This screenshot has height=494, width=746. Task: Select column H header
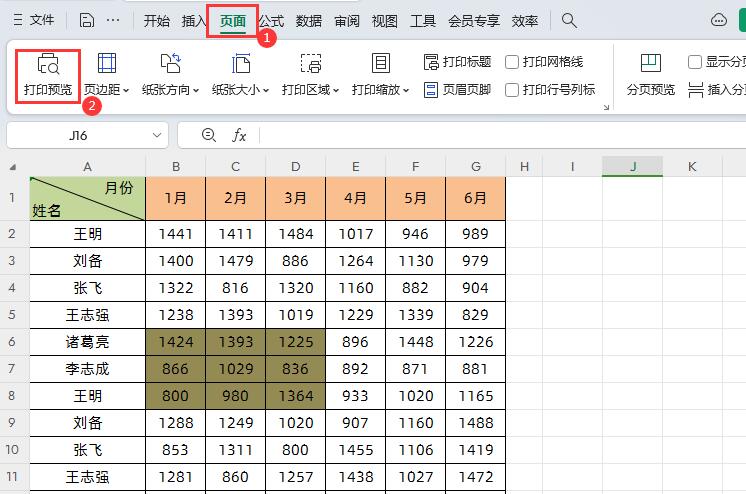click(x=524, y=167)
